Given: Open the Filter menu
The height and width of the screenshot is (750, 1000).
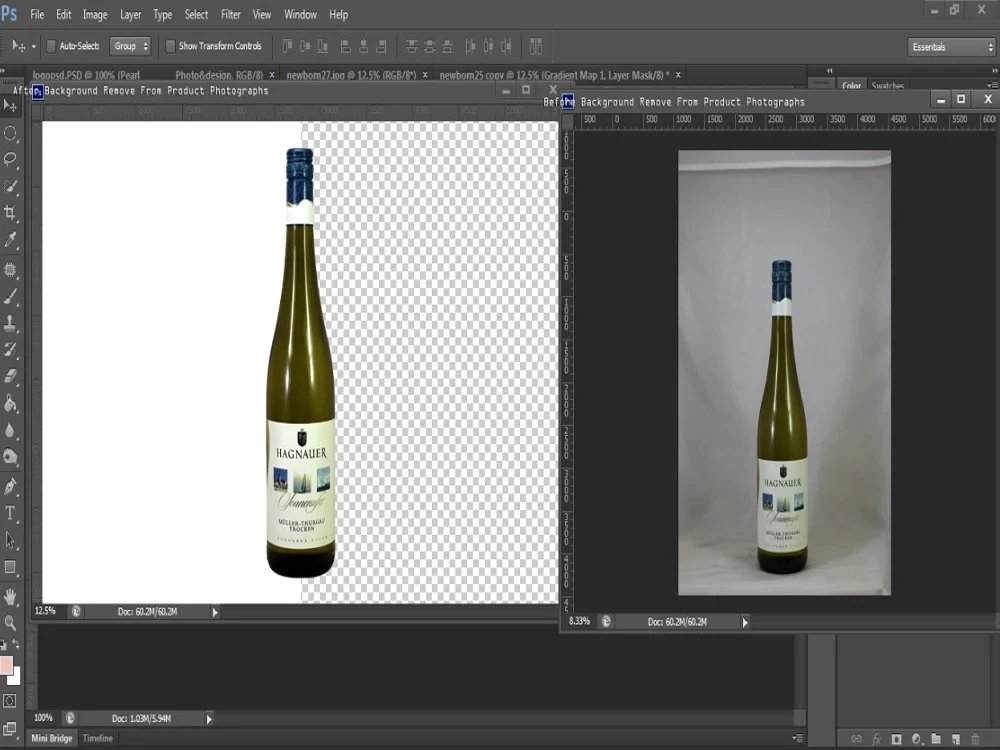Looking at the screenshot, I should (x=231, y=14).
